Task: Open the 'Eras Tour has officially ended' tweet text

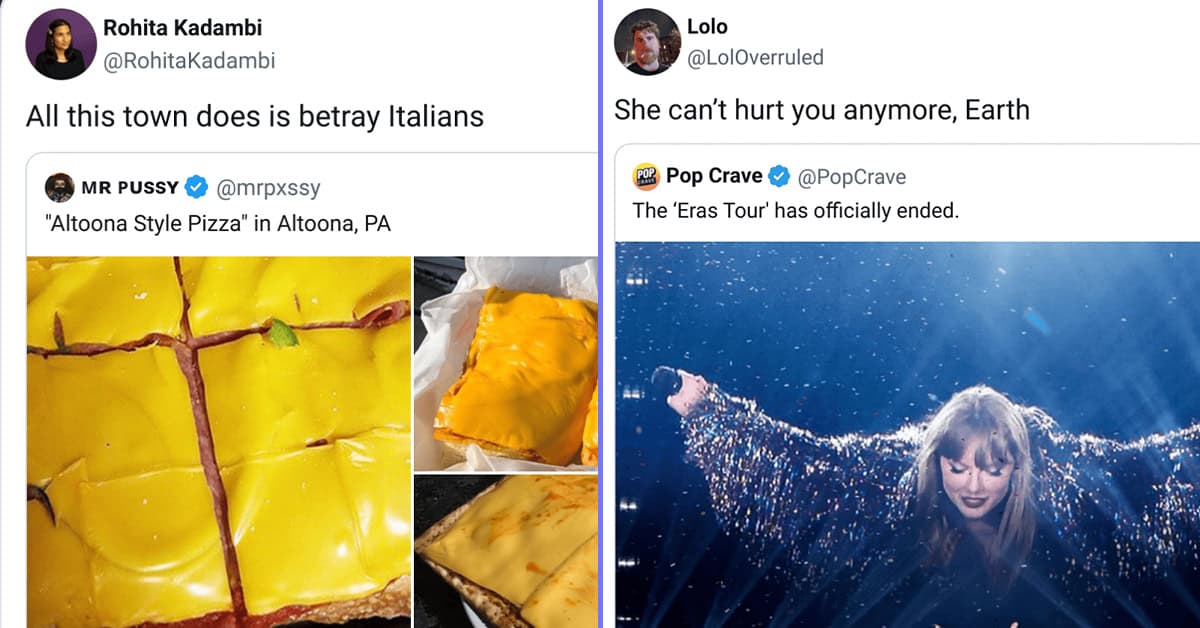Action: pyautogui.click(x=795, y=211)
